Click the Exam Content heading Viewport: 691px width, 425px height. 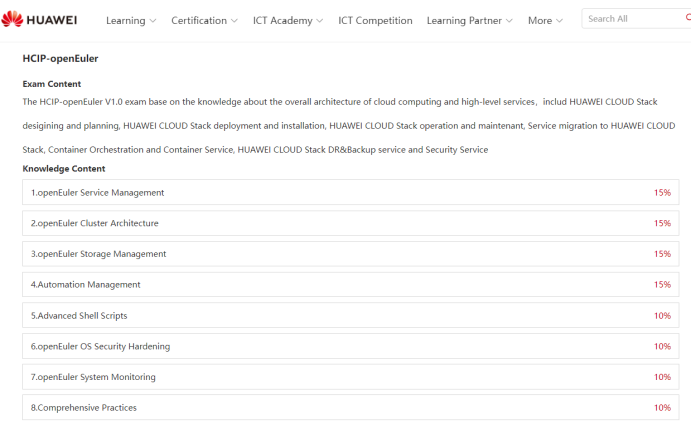pos(52,84)
